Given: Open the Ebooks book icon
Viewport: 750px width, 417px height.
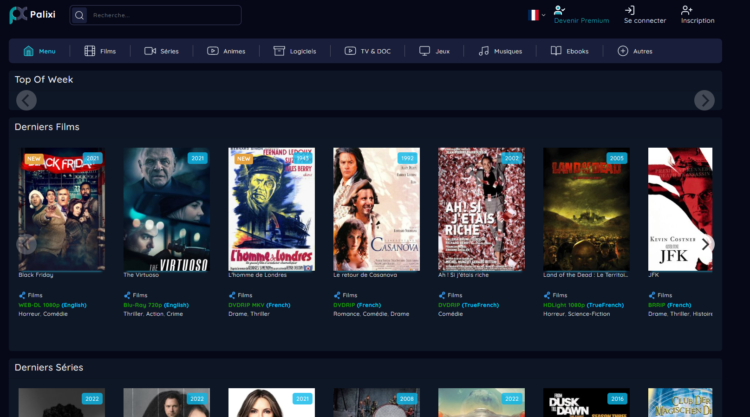Looking at the screenshot, I should click(556, 51).
